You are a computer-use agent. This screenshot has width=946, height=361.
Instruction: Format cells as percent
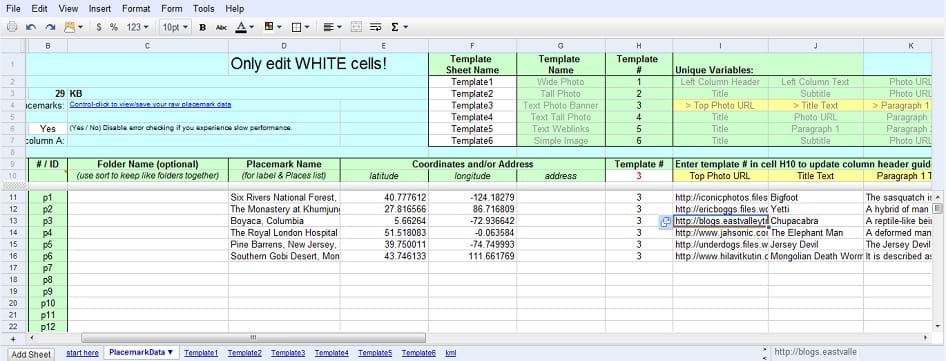tap(113, 27)
